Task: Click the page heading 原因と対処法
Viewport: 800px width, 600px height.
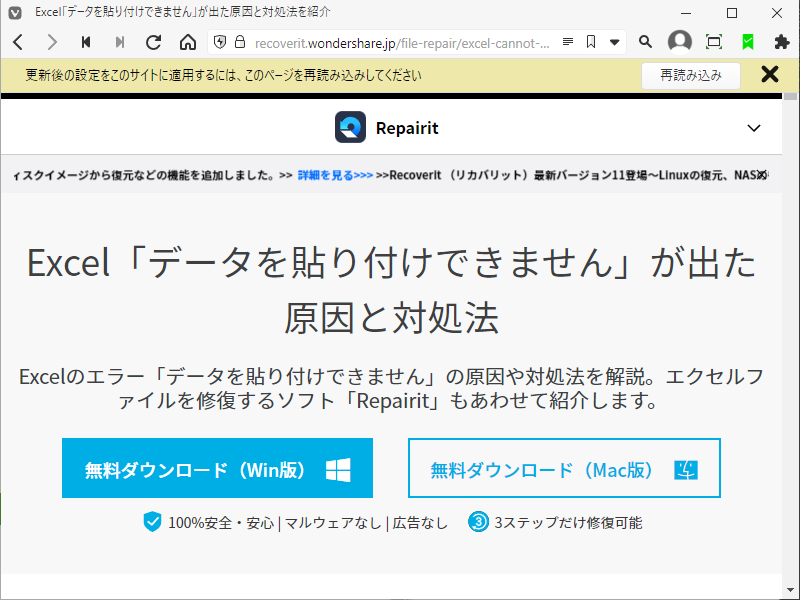Action: tap(391, 318)
